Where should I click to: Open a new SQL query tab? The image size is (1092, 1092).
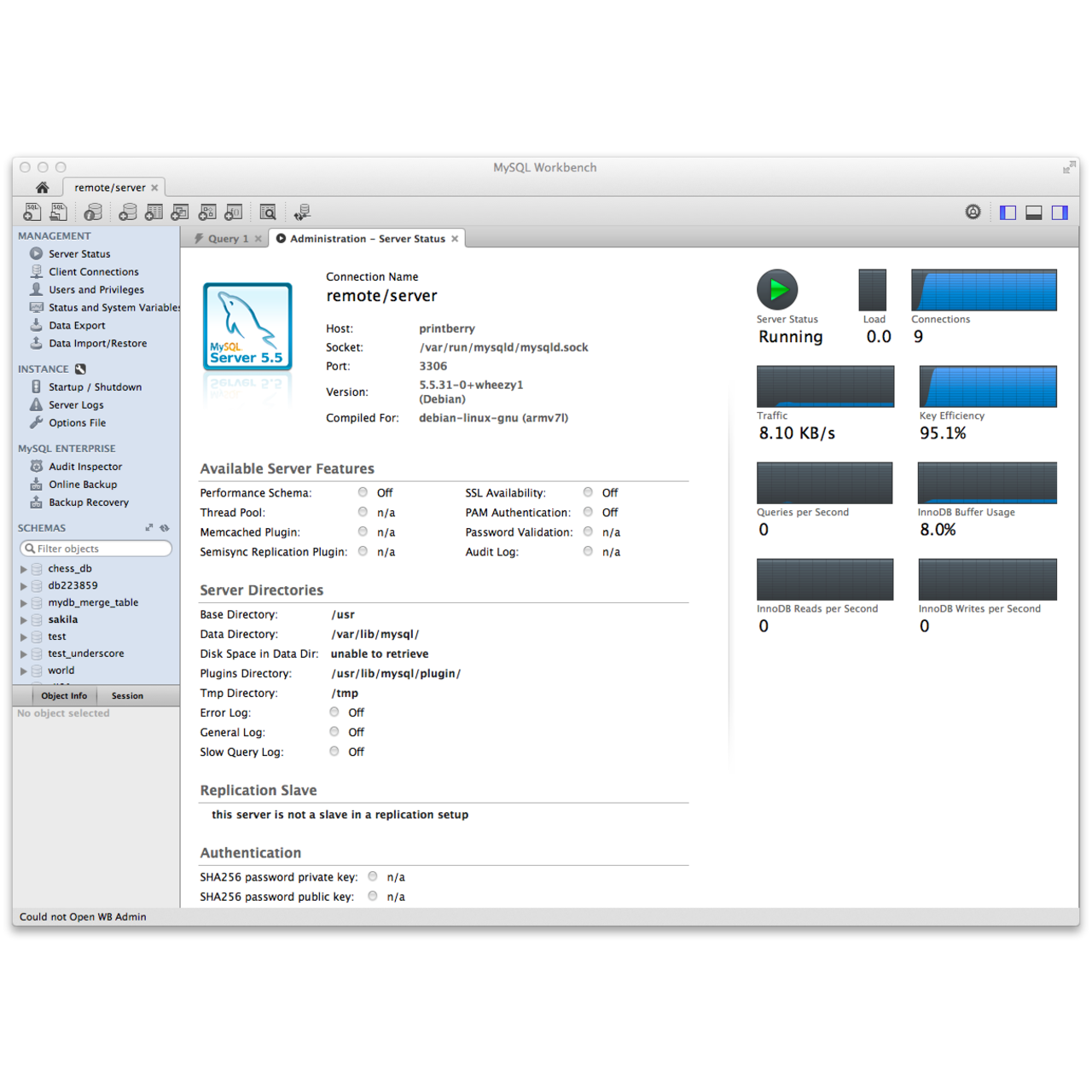(x=32, y=212)
